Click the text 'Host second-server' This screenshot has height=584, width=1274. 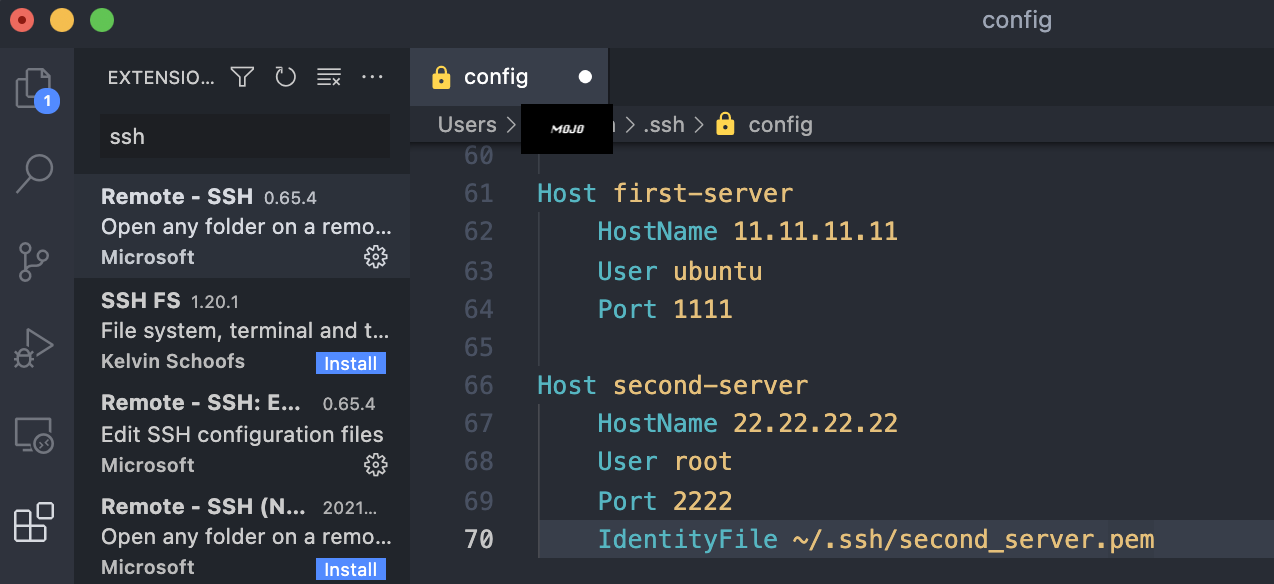pos(673,385)
